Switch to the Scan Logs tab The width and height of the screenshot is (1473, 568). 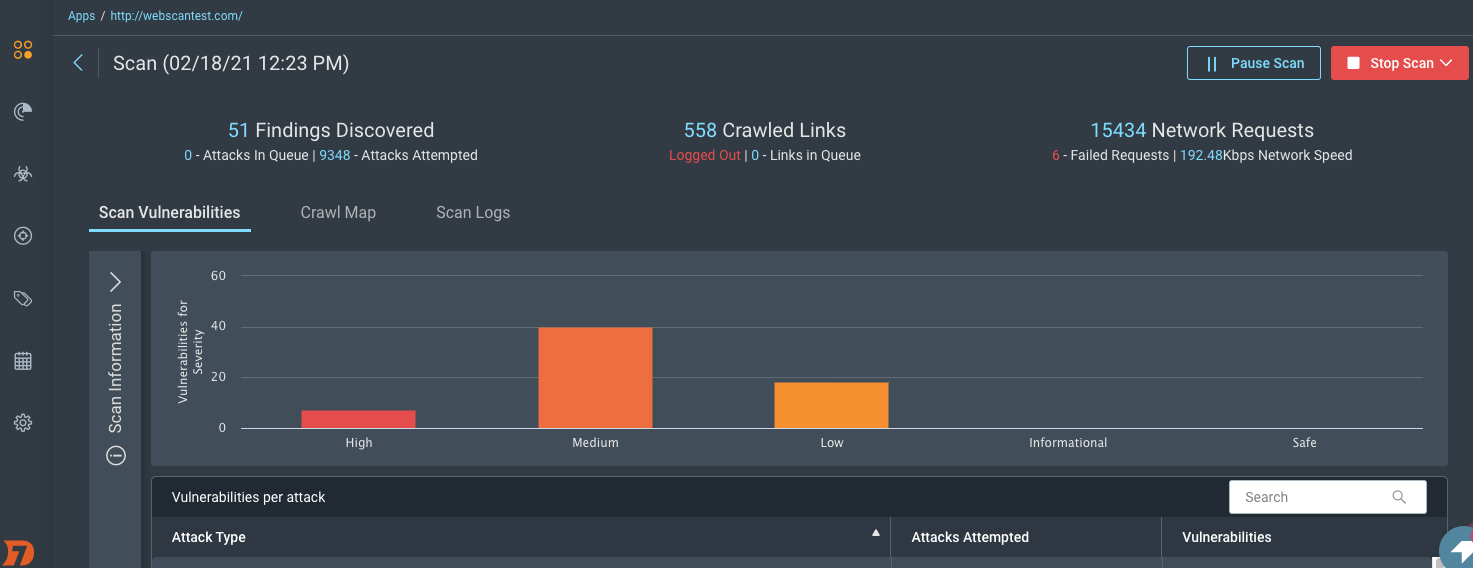(x=473, y=212)
